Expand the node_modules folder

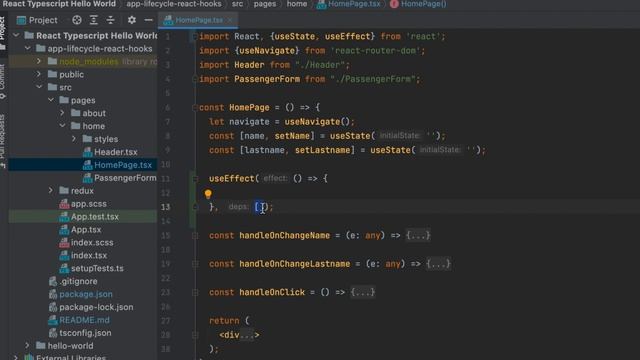pyautogui.click(x=39, y=62)
